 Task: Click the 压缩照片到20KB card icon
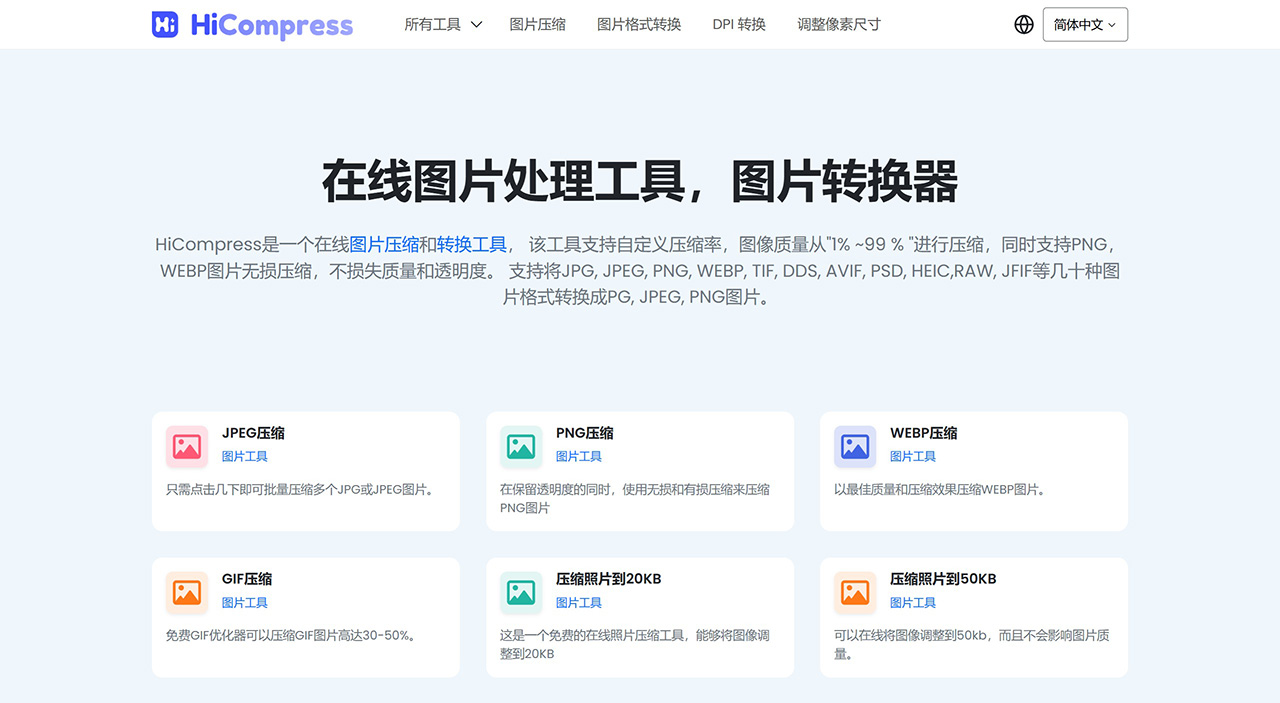pyautogui.click(x=520, y=592)
